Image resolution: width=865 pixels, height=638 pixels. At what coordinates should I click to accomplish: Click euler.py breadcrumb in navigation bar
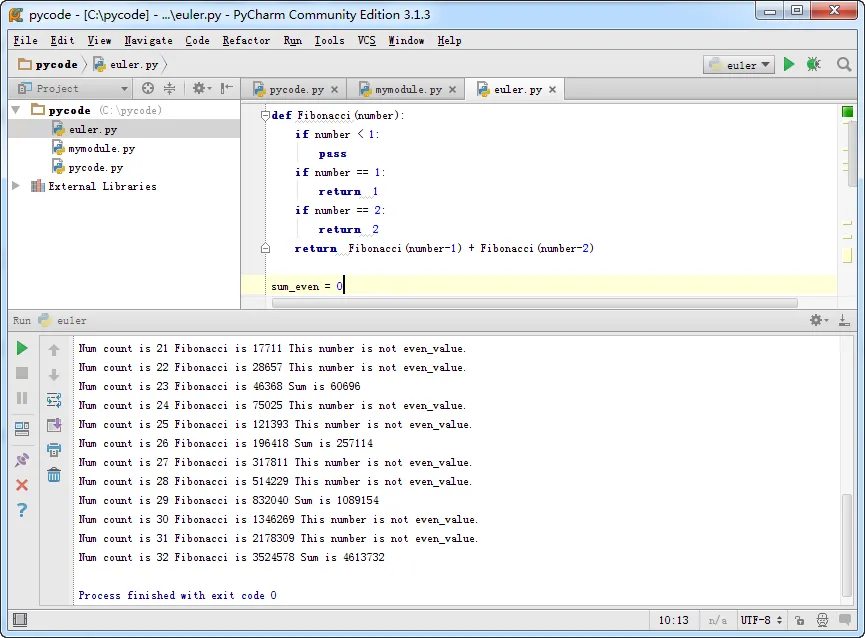126,65
